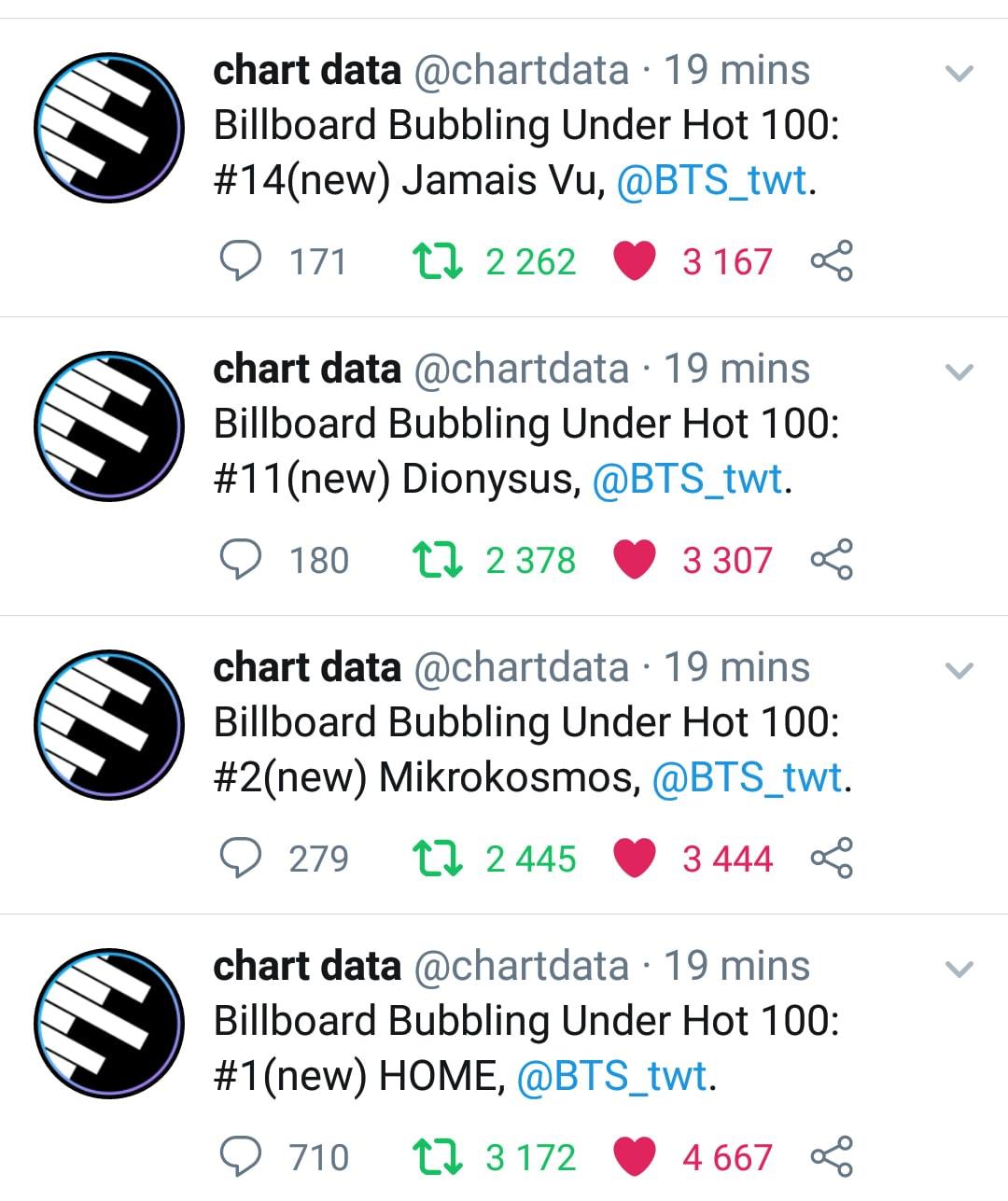Like the Mikrokosmos tweet
The height and width of the screenshot is (1201, 1008).
click(635, 859)
